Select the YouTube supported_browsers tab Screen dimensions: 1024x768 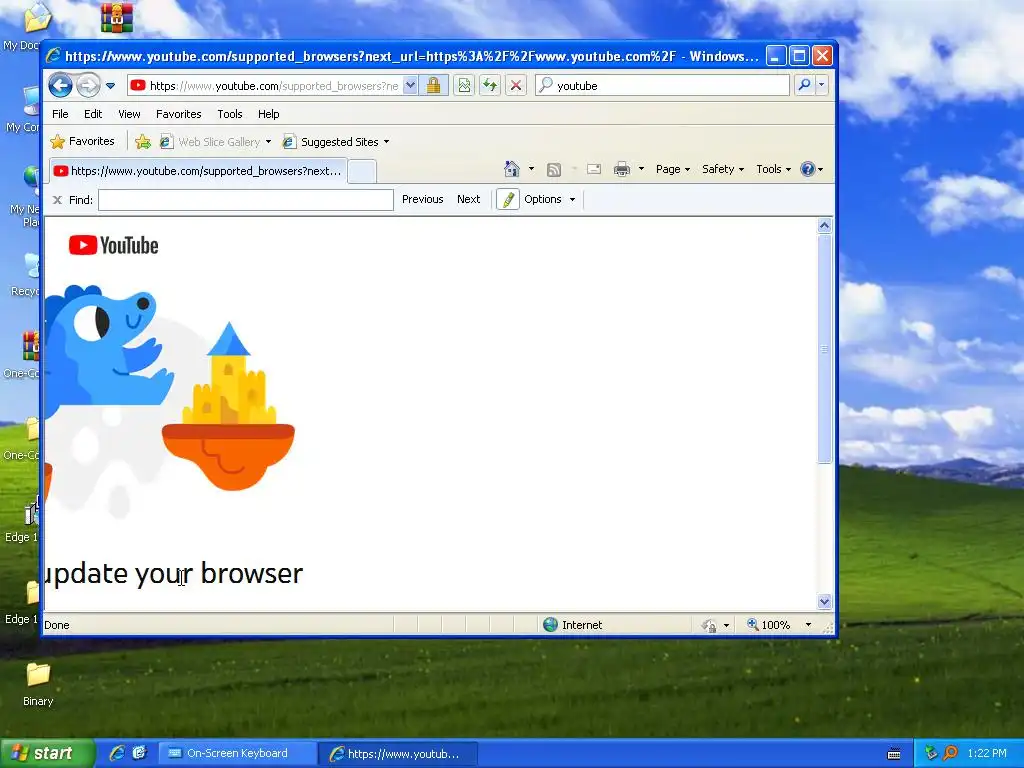tap(198, 171)
